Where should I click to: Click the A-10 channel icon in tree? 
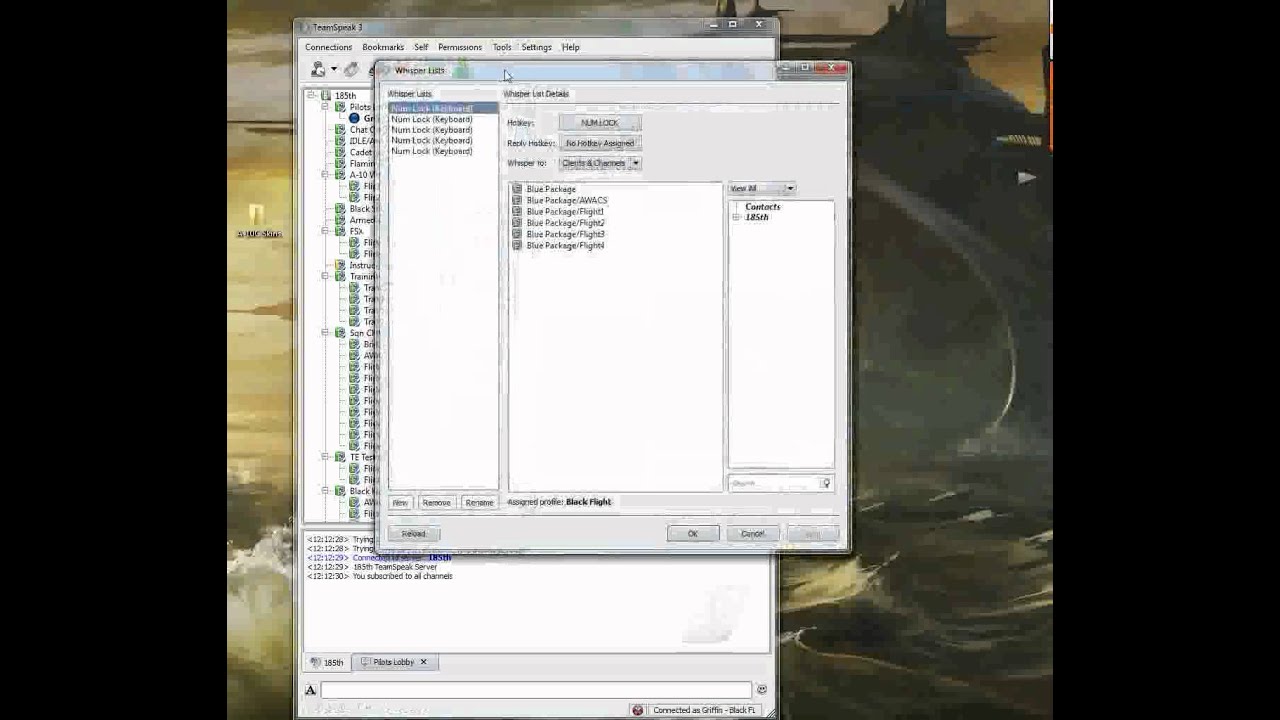click(340, 175)
